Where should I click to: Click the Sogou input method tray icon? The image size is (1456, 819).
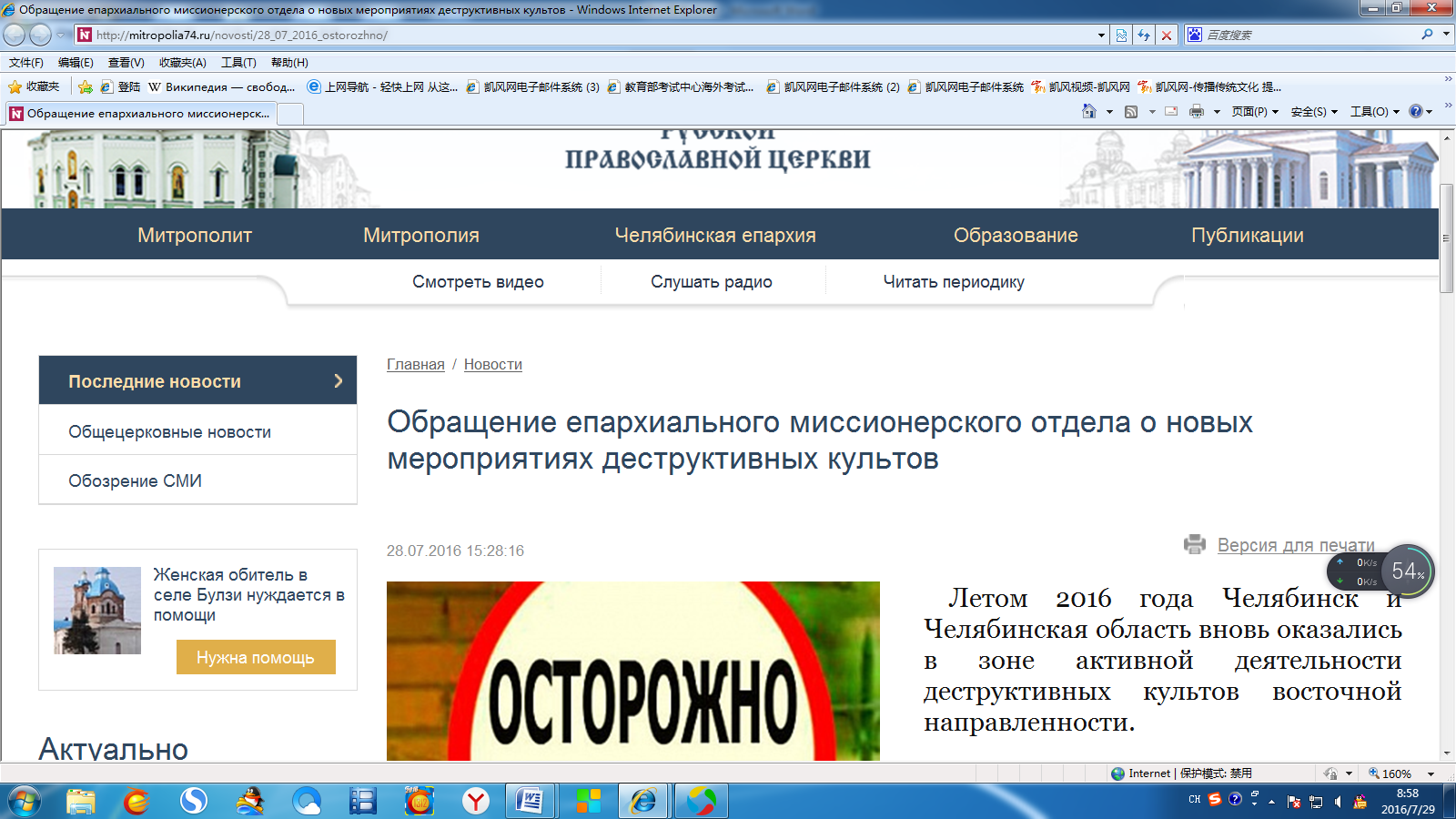[1215, 799]
